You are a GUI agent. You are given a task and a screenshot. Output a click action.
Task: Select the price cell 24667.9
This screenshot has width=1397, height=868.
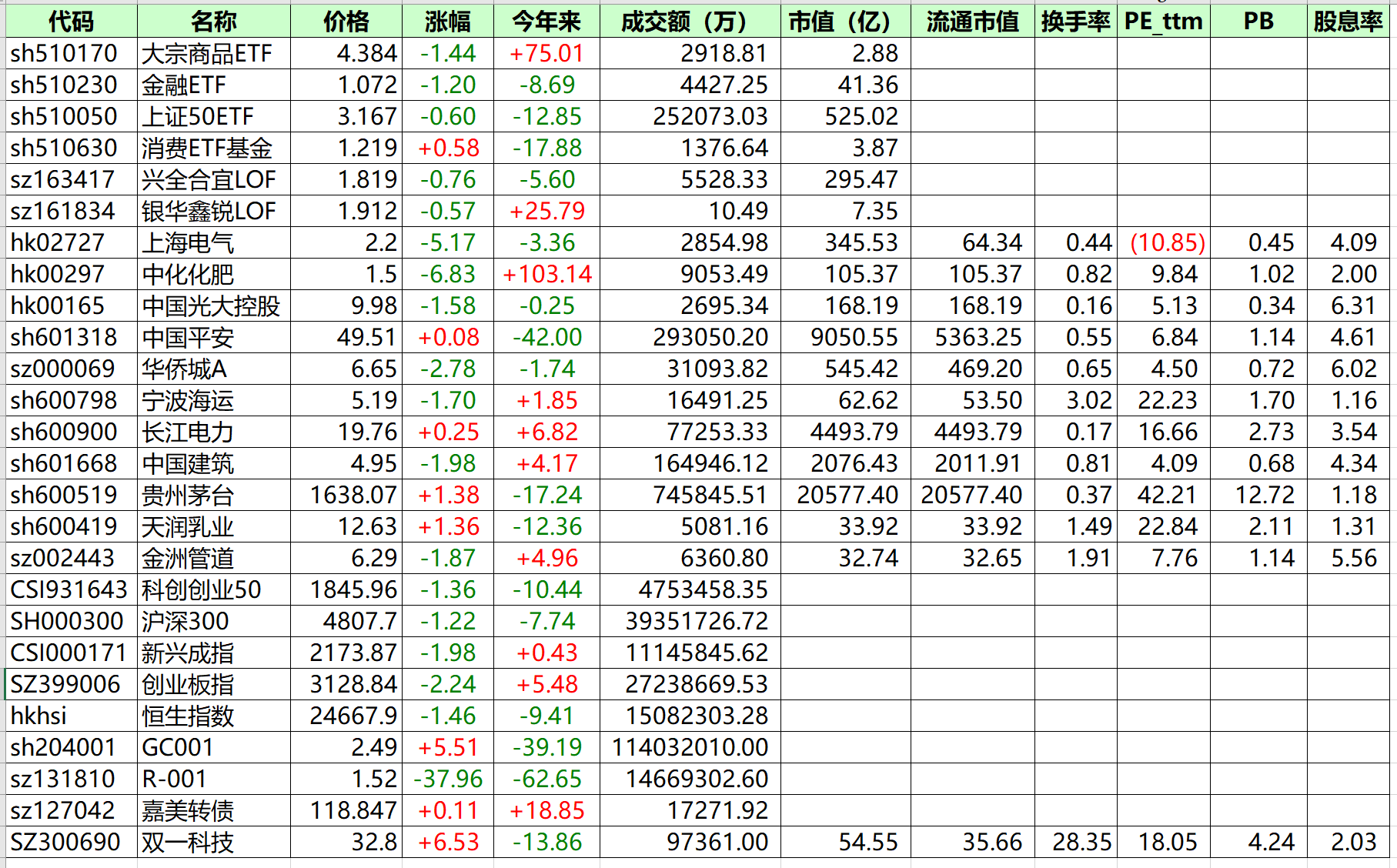[346, 716]
